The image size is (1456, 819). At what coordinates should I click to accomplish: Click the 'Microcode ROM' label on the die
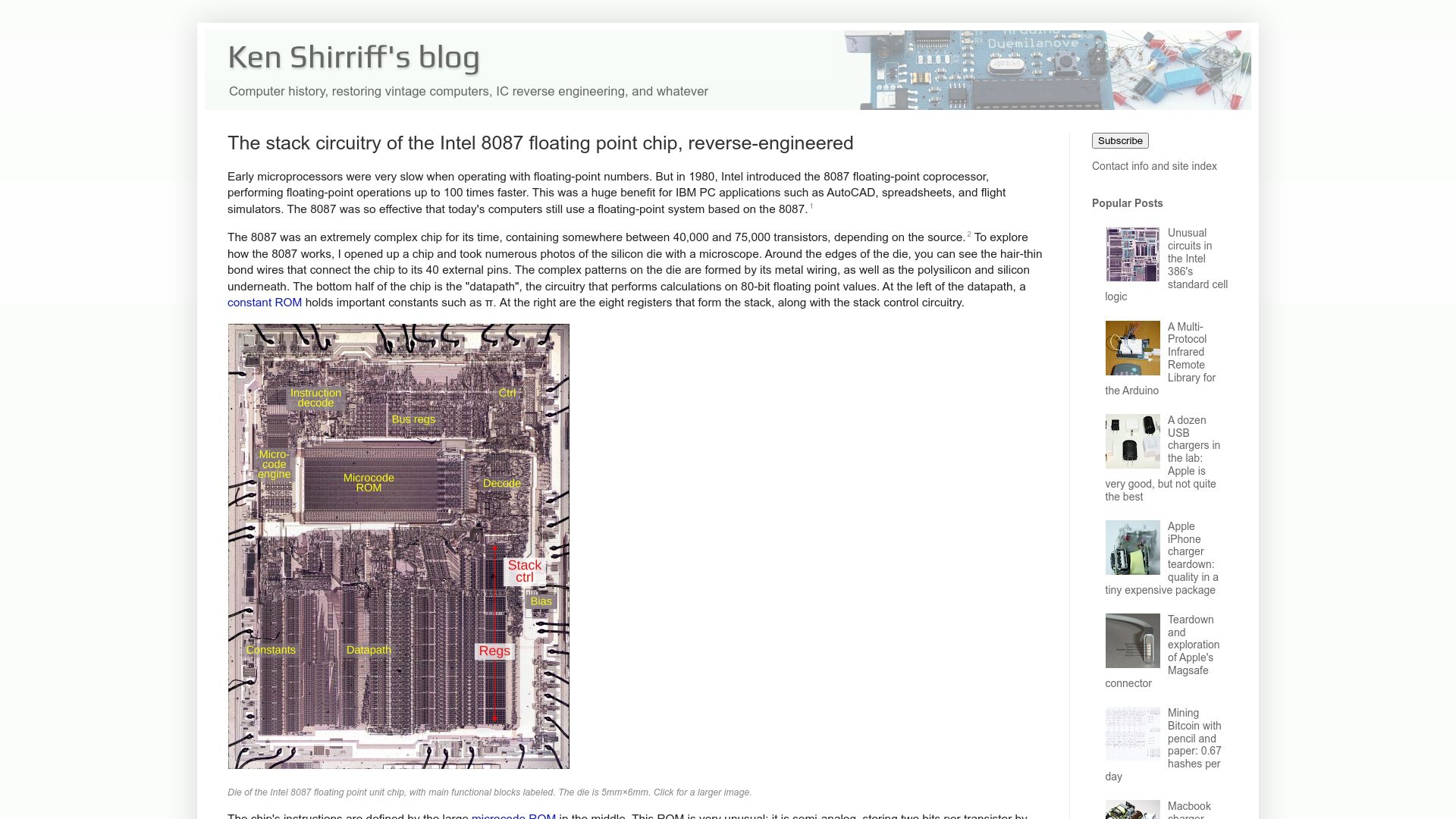tap(369, 483)
